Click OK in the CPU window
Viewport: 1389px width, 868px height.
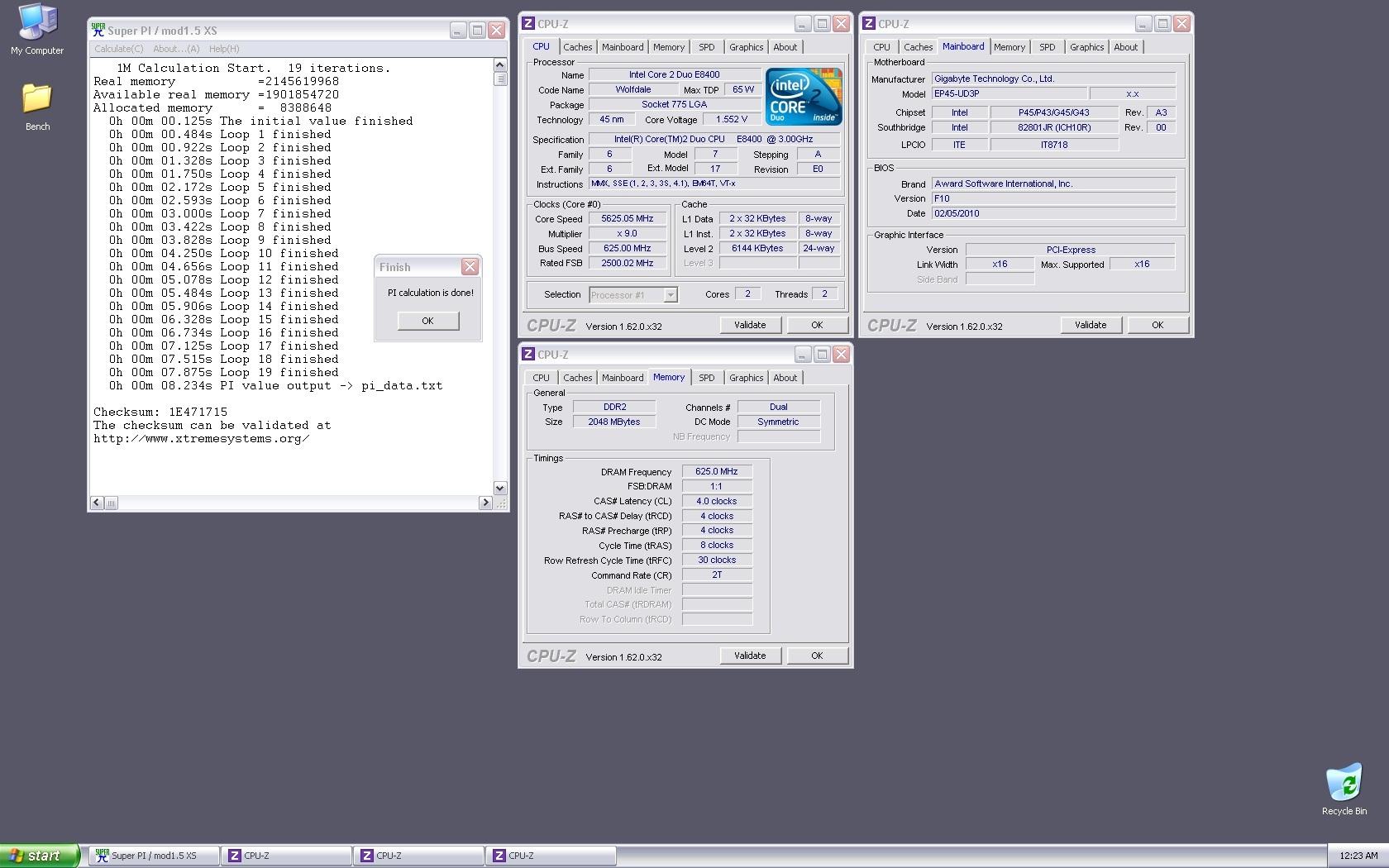pos(817,325)
